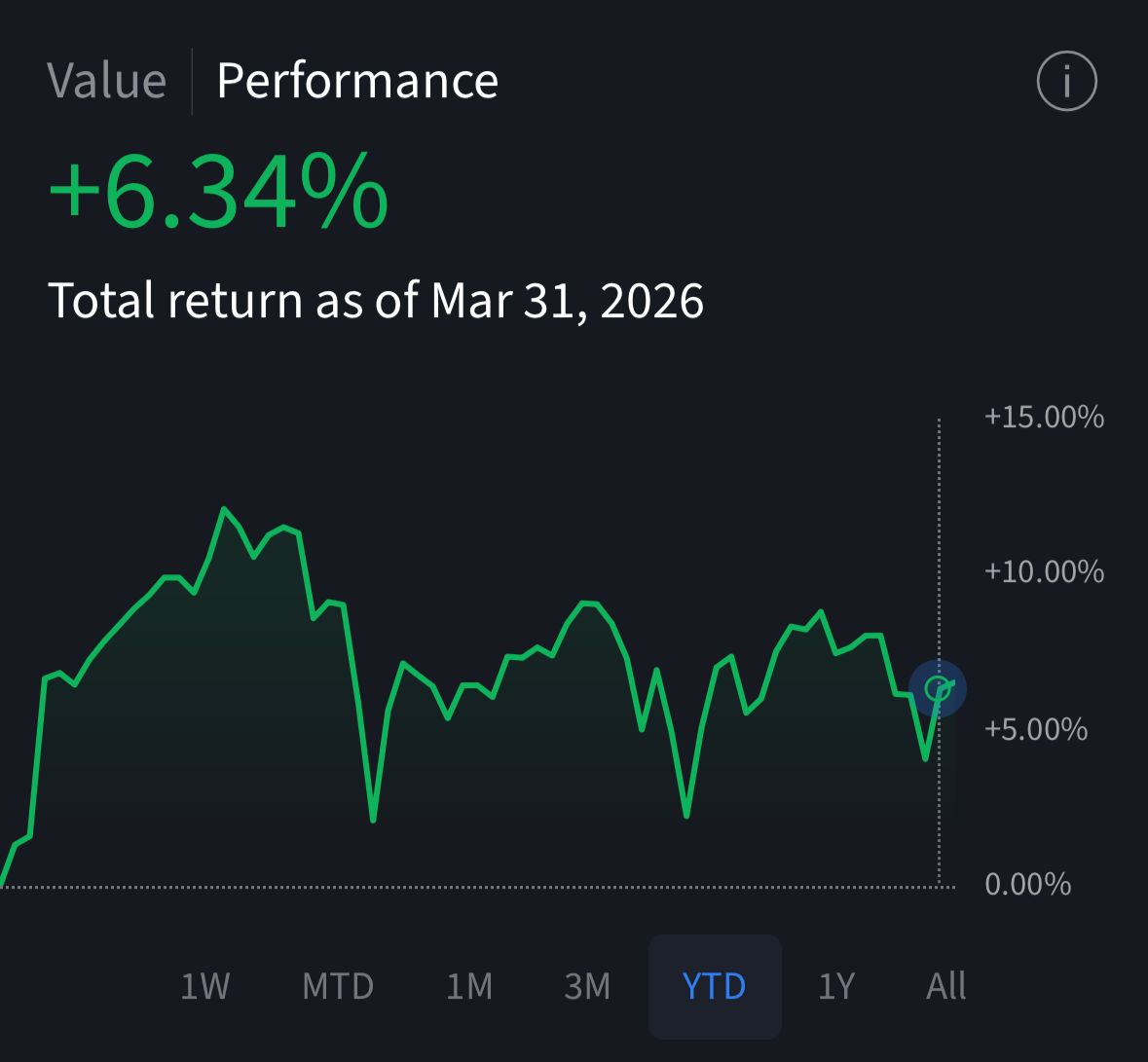Image resolution: width=1148 pixels, height=1062 pixels.
Task: Choose the 1W time range
Action: (204, 986)
